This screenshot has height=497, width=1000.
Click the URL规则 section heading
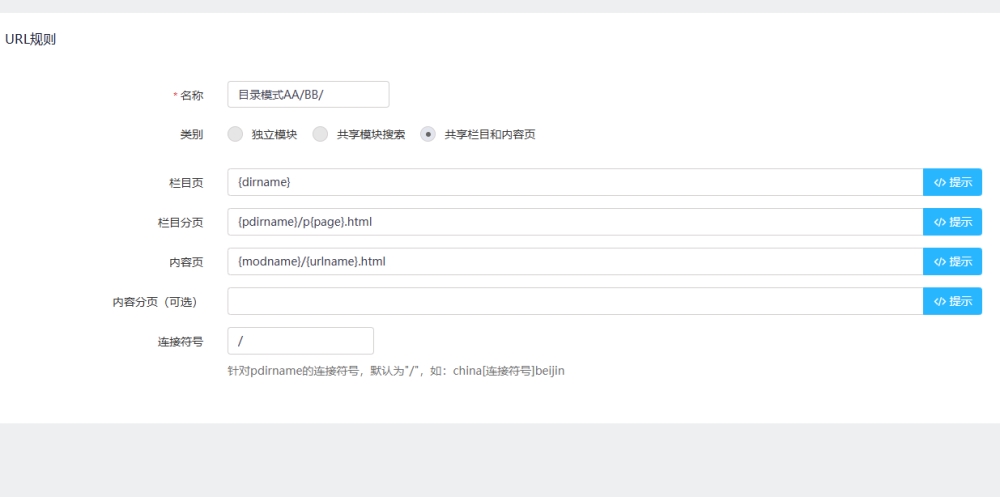tap(31, 40)
